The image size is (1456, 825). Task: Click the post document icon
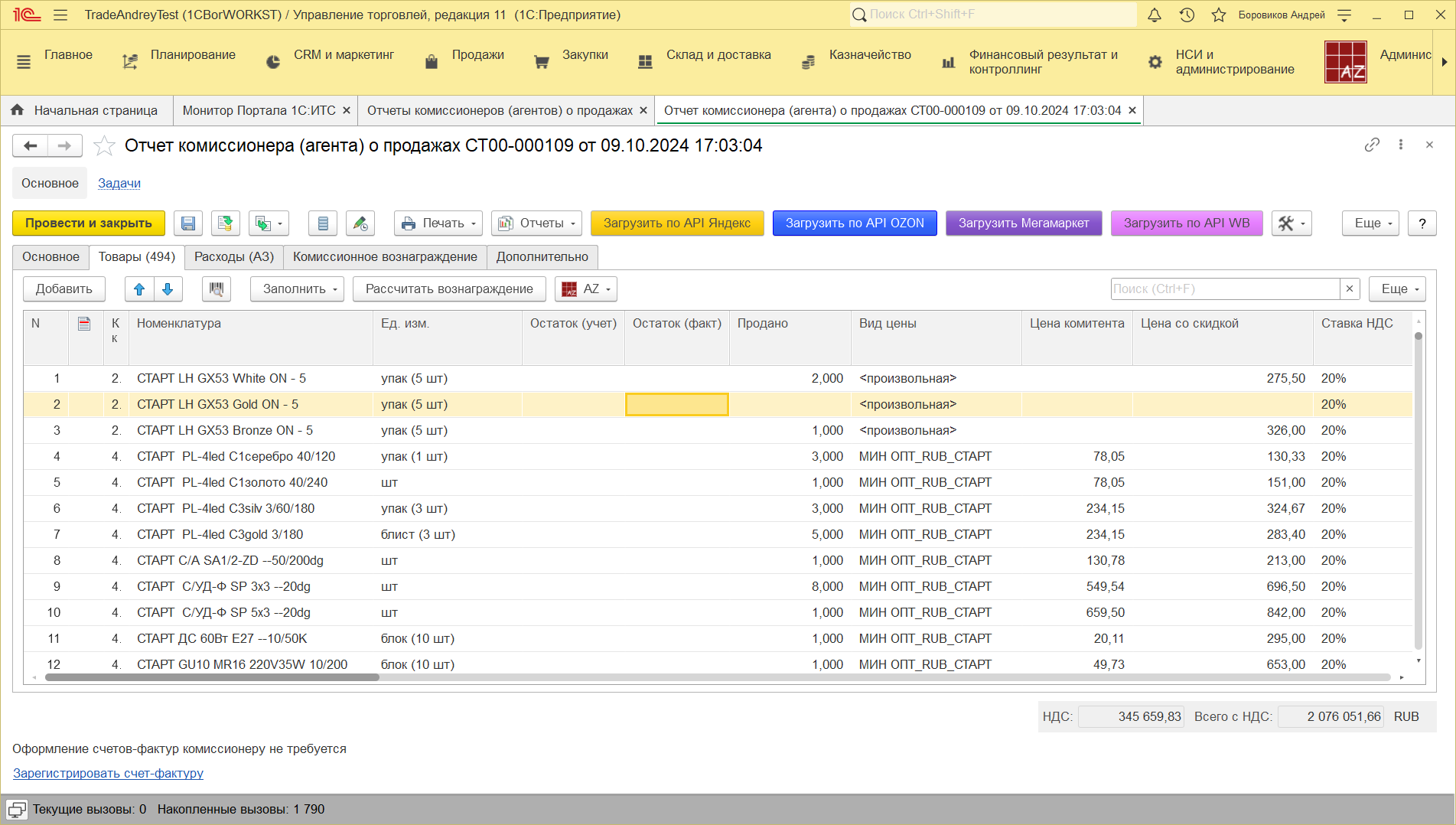pyautogui.click(x=226, y=223)
